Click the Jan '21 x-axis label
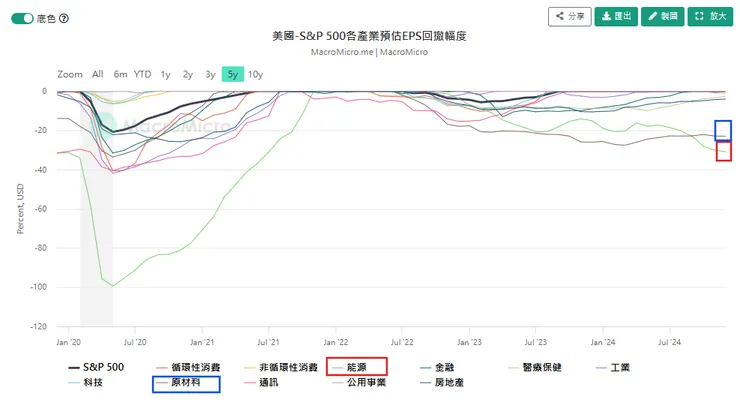The height and width of the screenshot is (406, 740). click(202, 342)
